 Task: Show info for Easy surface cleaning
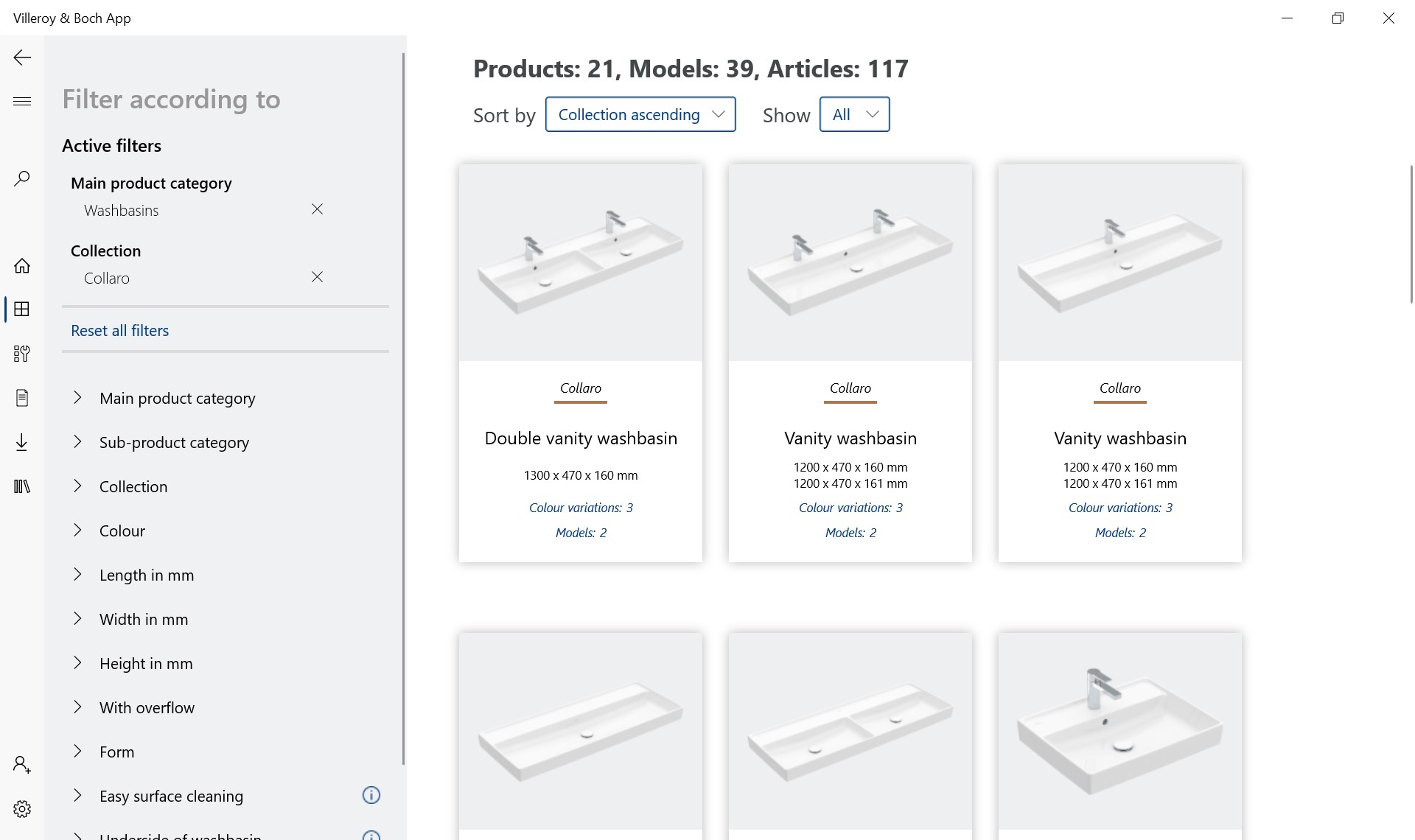point(371,795)
